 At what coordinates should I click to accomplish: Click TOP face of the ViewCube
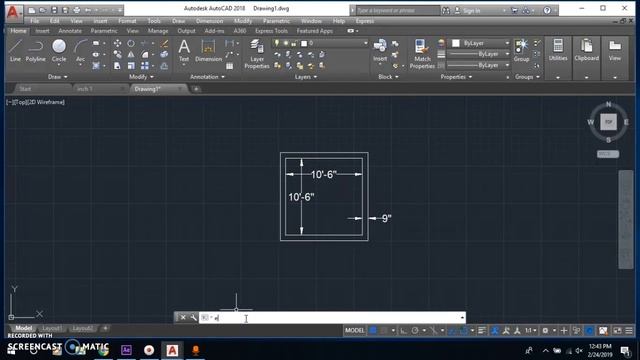pyautogui.click(x=608, y=122)
